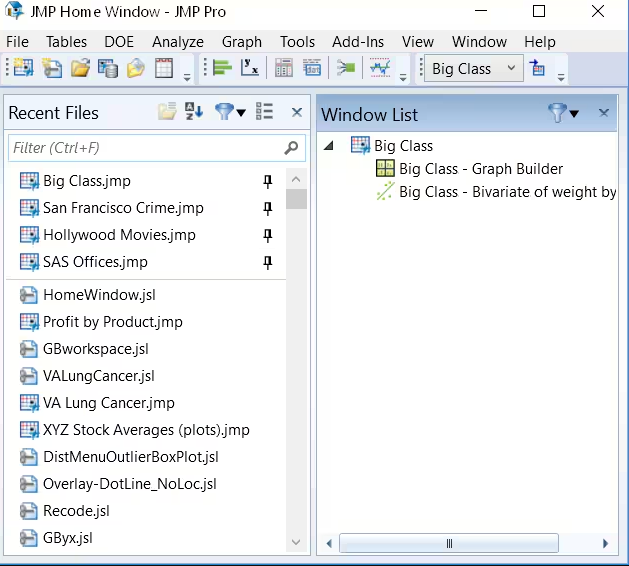Select XYZ Stock Averages (plots).jmp
Screen dimensions: 629x566
pyautogui.click(x=147, y=430)
